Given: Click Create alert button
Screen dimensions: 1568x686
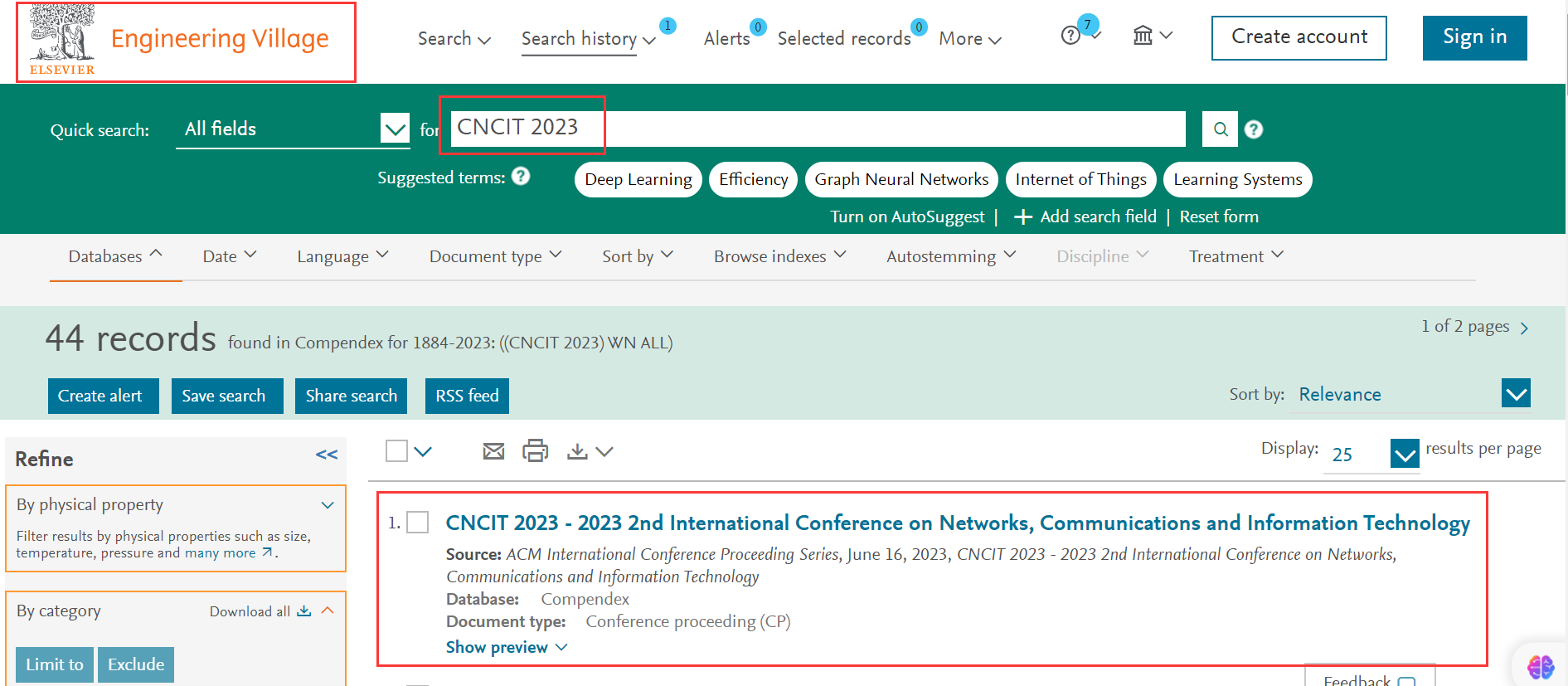Looking at the screenshot, I should pos(104,396).
